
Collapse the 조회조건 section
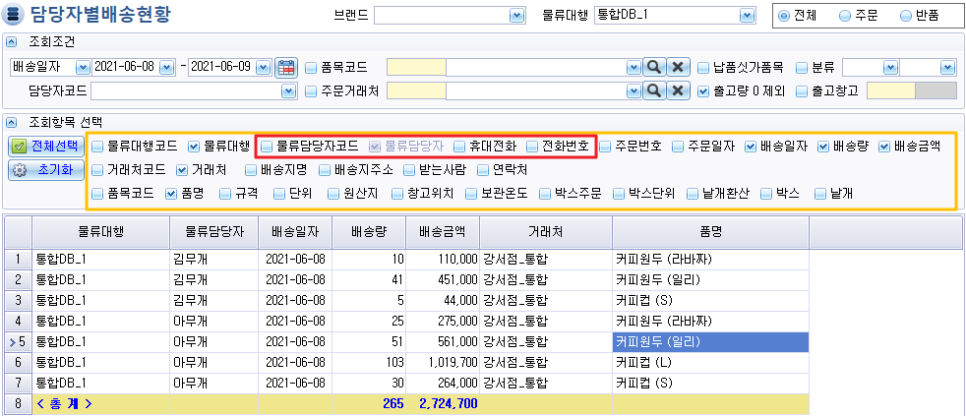point(10,42)
